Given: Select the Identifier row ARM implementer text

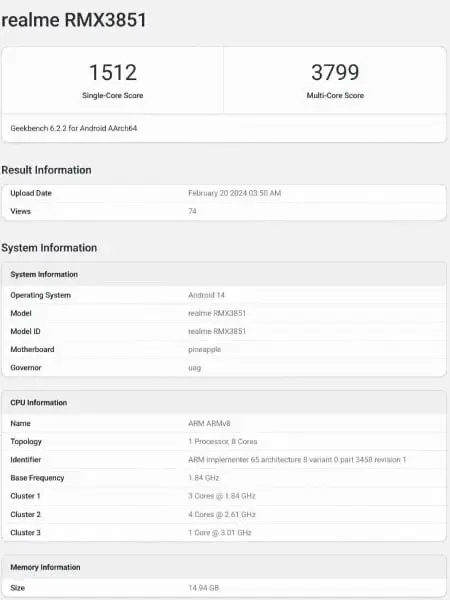Looking at the screenshot, I should pos(297,459).
